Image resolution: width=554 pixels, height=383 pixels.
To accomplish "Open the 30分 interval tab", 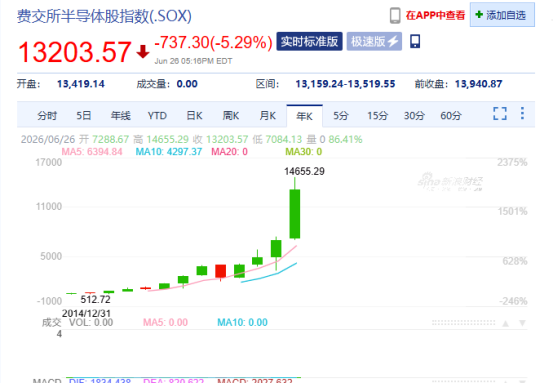I will pos(414,116).
